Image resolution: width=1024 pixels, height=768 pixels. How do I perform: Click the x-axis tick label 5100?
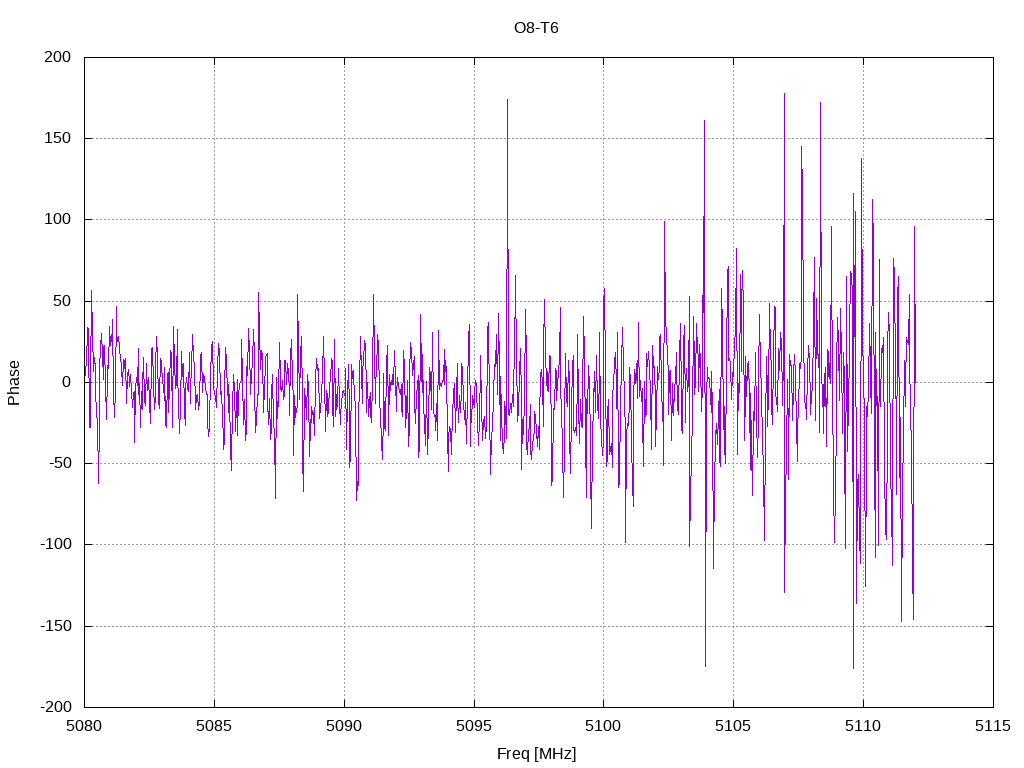click(x=603, y=726)
